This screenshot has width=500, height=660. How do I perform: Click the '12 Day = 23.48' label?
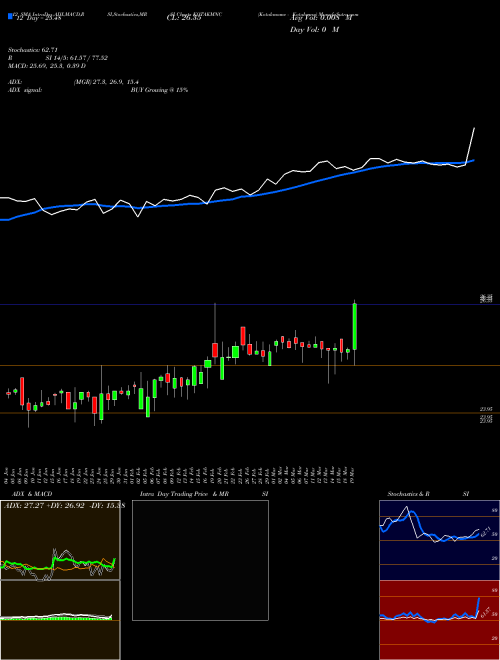39,18
